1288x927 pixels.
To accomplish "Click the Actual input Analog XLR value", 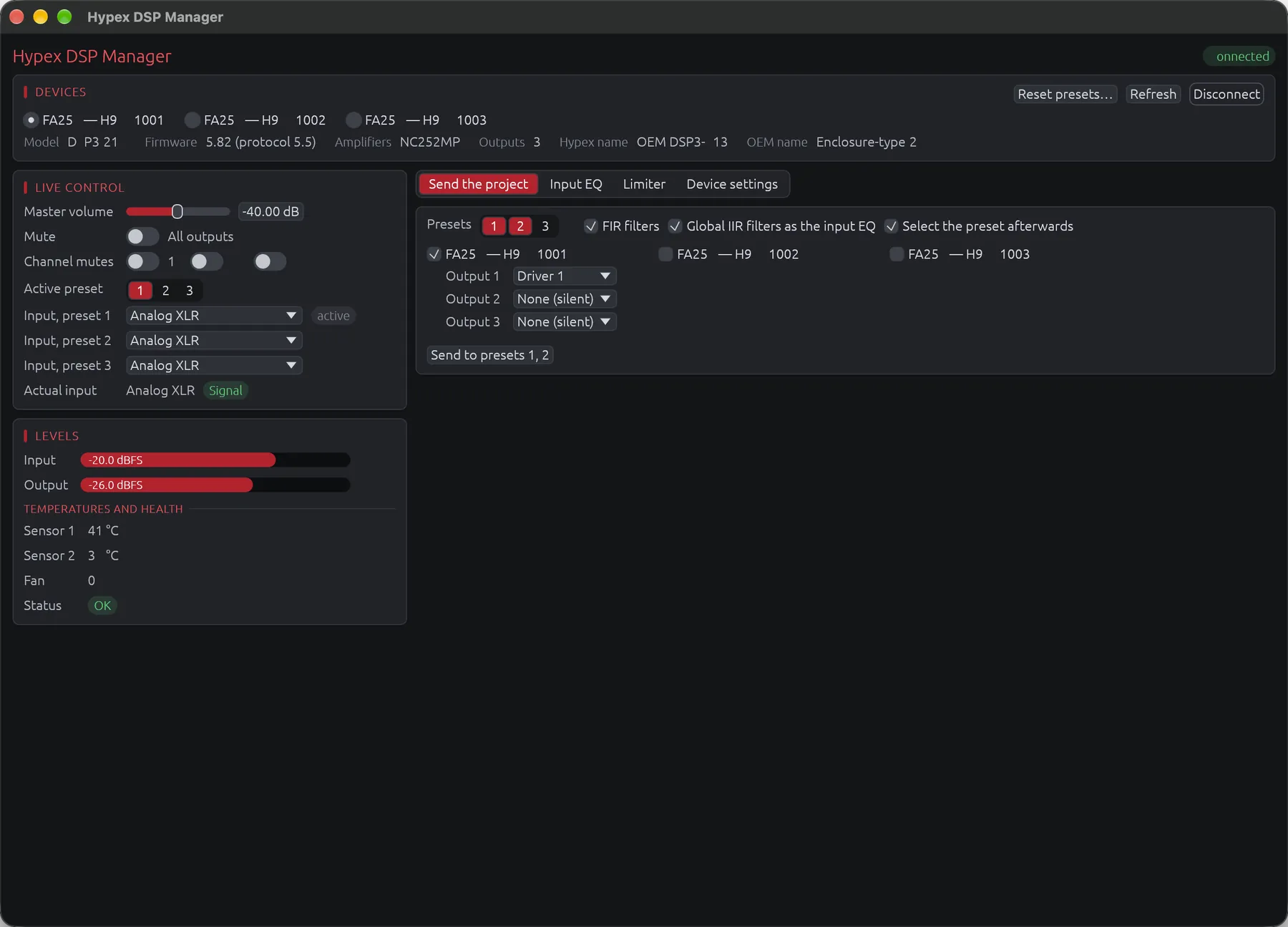I will tap(160, 391).
